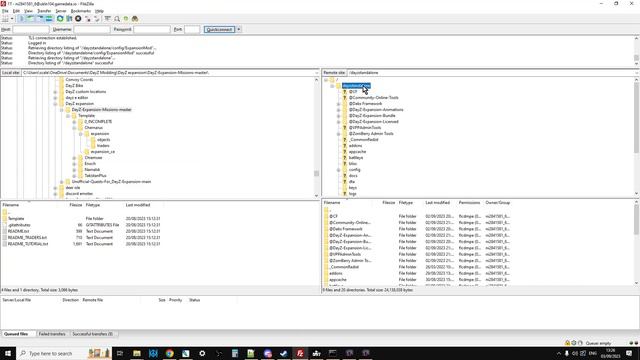Collapse the Template folder node
Viewport: 640px width, 360px height.
tap(68, 116)
